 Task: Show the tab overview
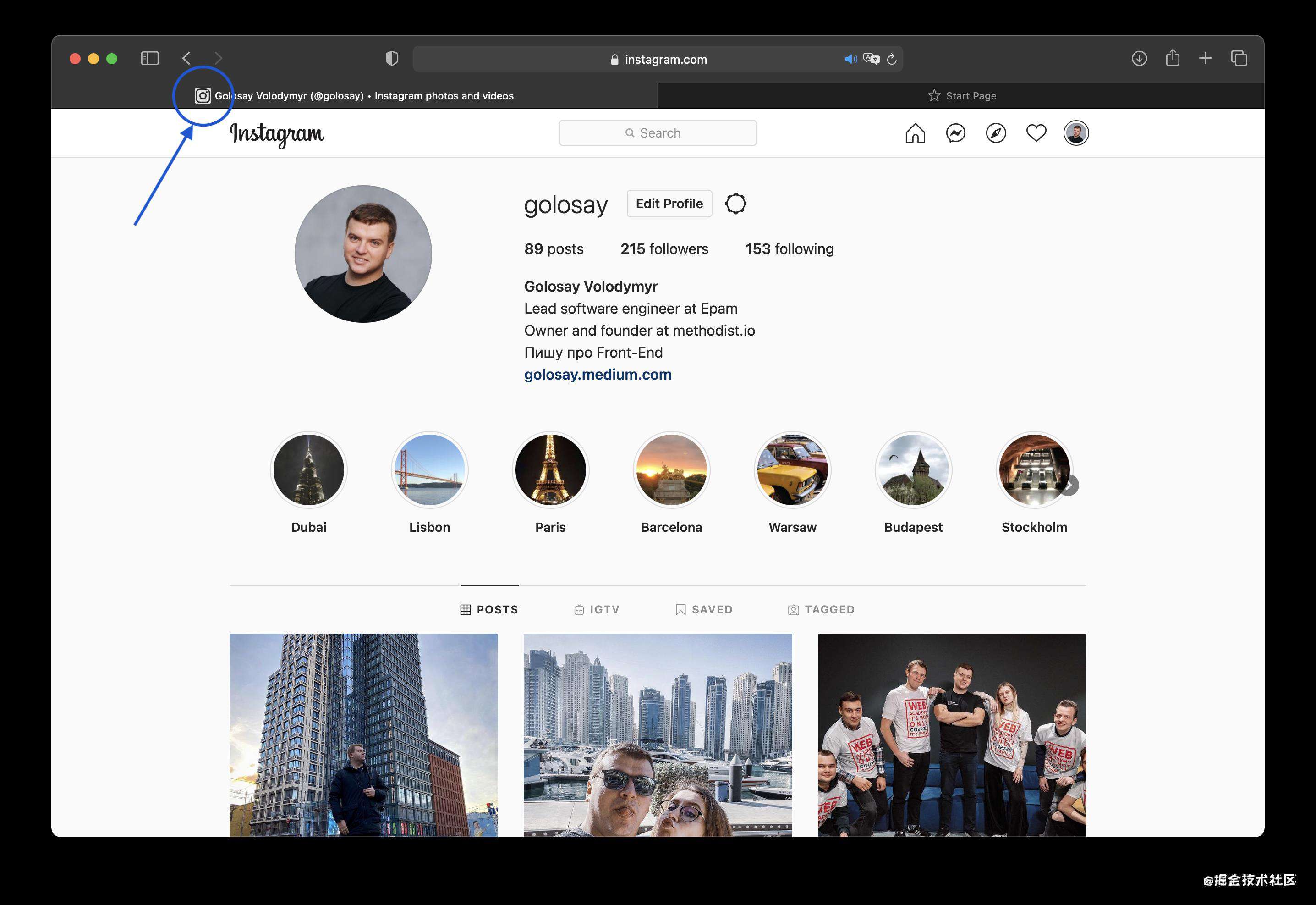coord(1239,58)
